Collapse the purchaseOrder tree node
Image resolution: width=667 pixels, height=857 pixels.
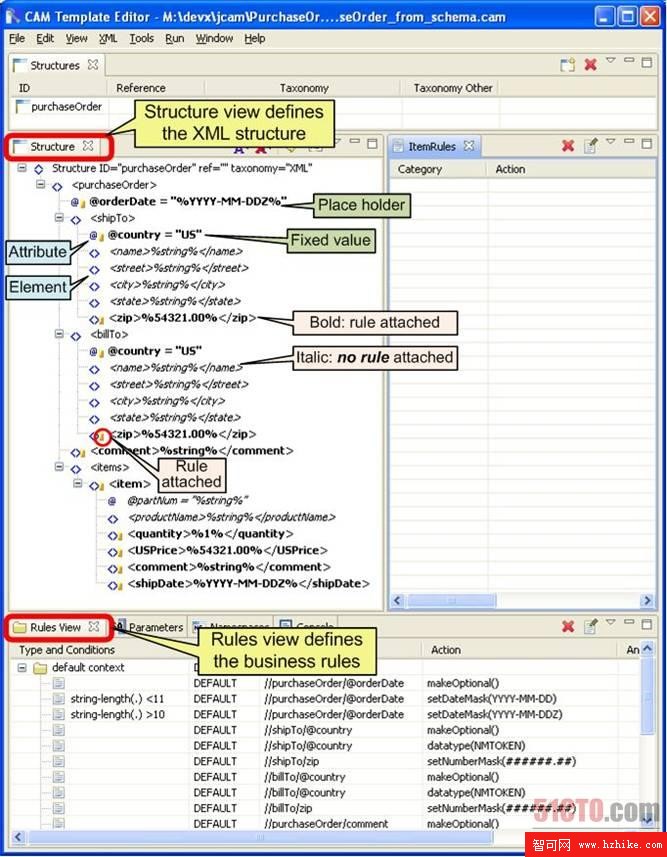tap(42, 185)
